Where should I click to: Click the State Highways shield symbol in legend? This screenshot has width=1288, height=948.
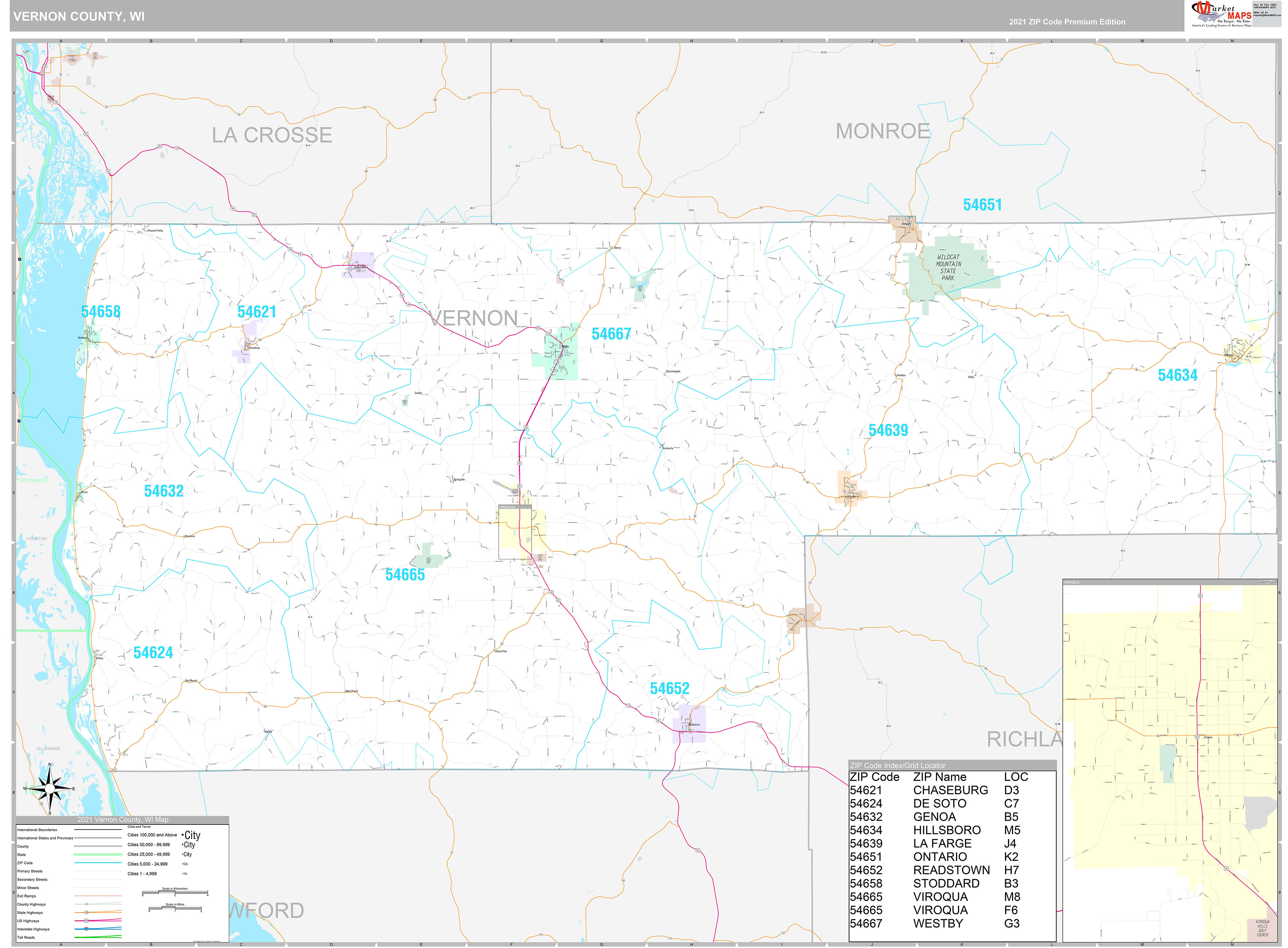point(86,913)
